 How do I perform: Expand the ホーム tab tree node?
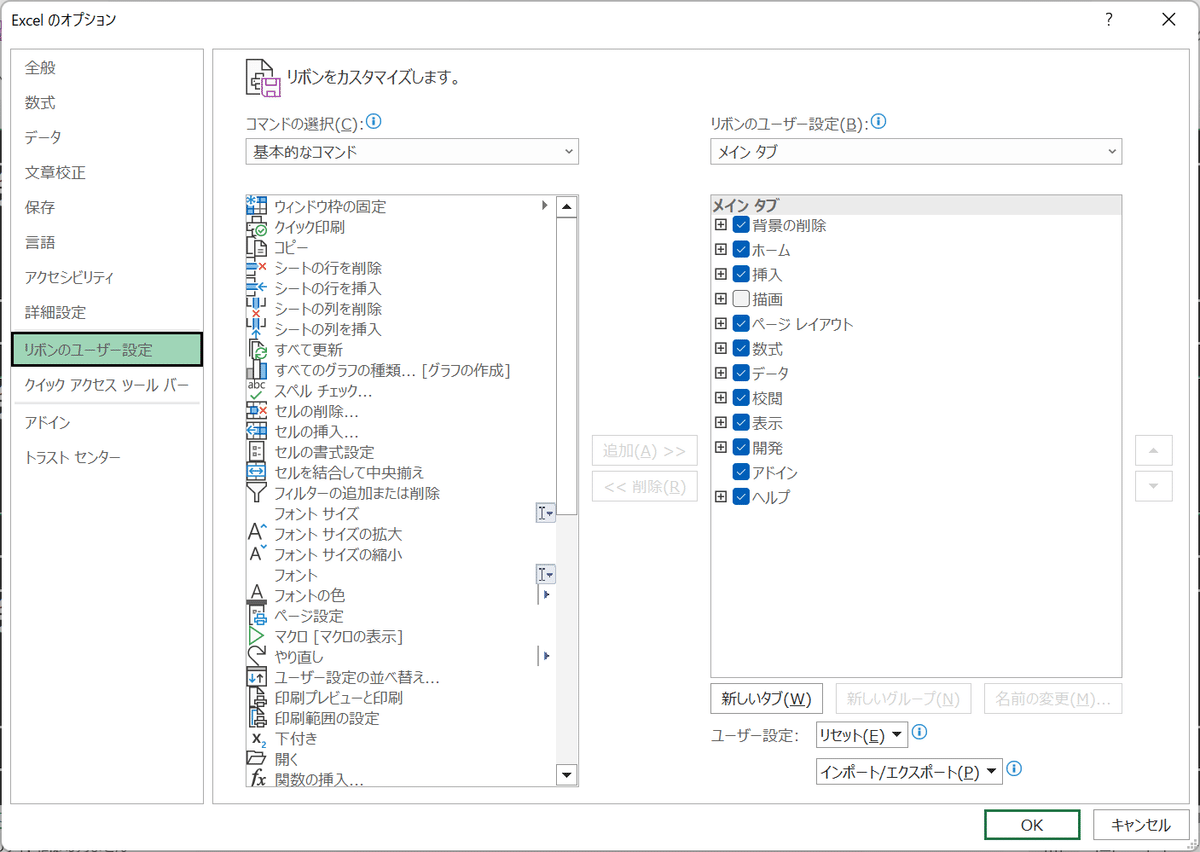(x=720, y=249)
